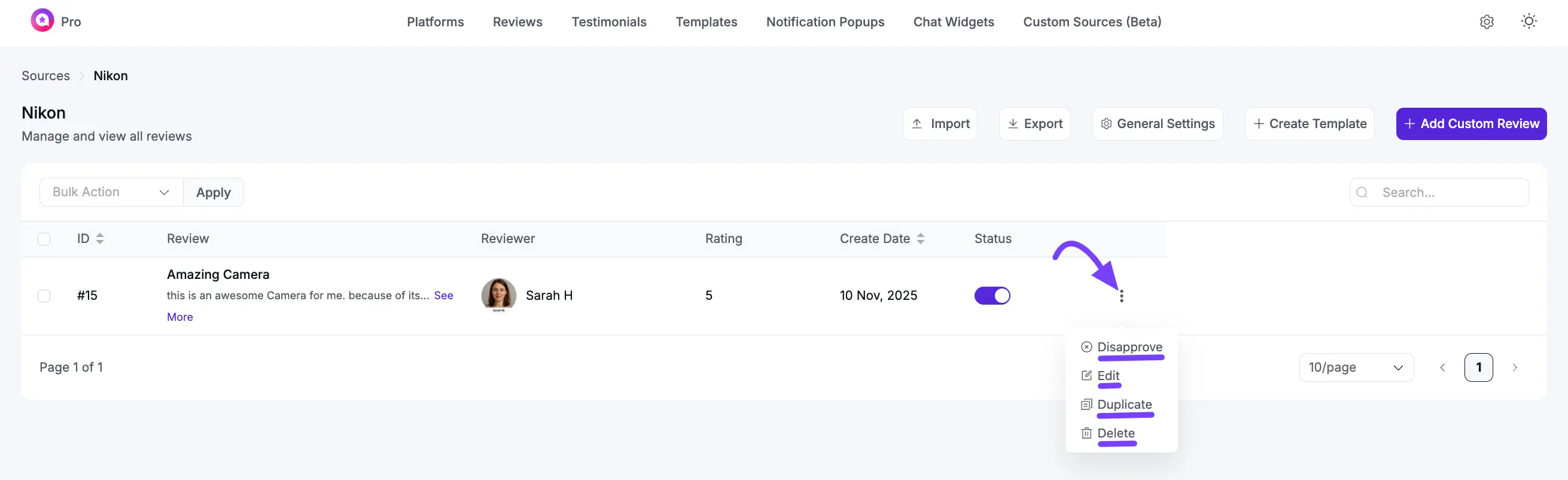Click the #15 review ID
The height and width of the screenshot is (480, 1568).
tap(87, 296)
